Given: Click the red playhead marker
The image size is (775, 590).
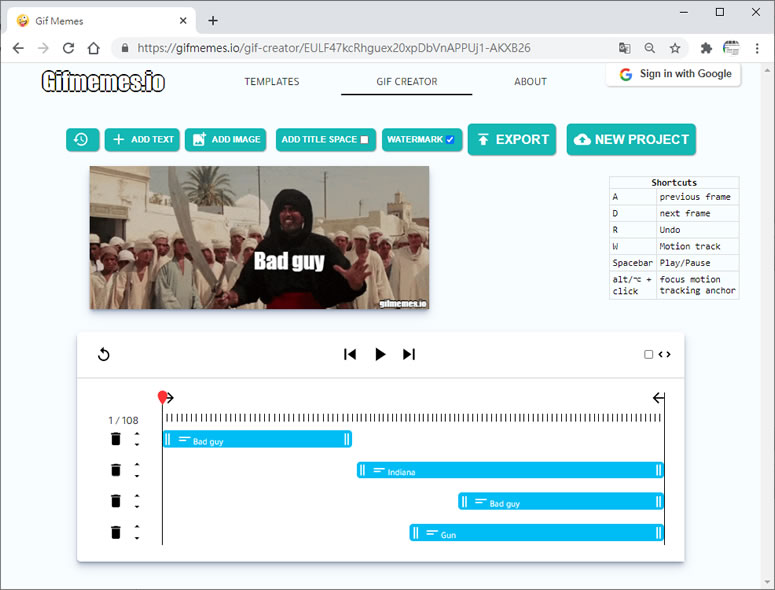Looking at the screenshot, I should tap(163, 397).
